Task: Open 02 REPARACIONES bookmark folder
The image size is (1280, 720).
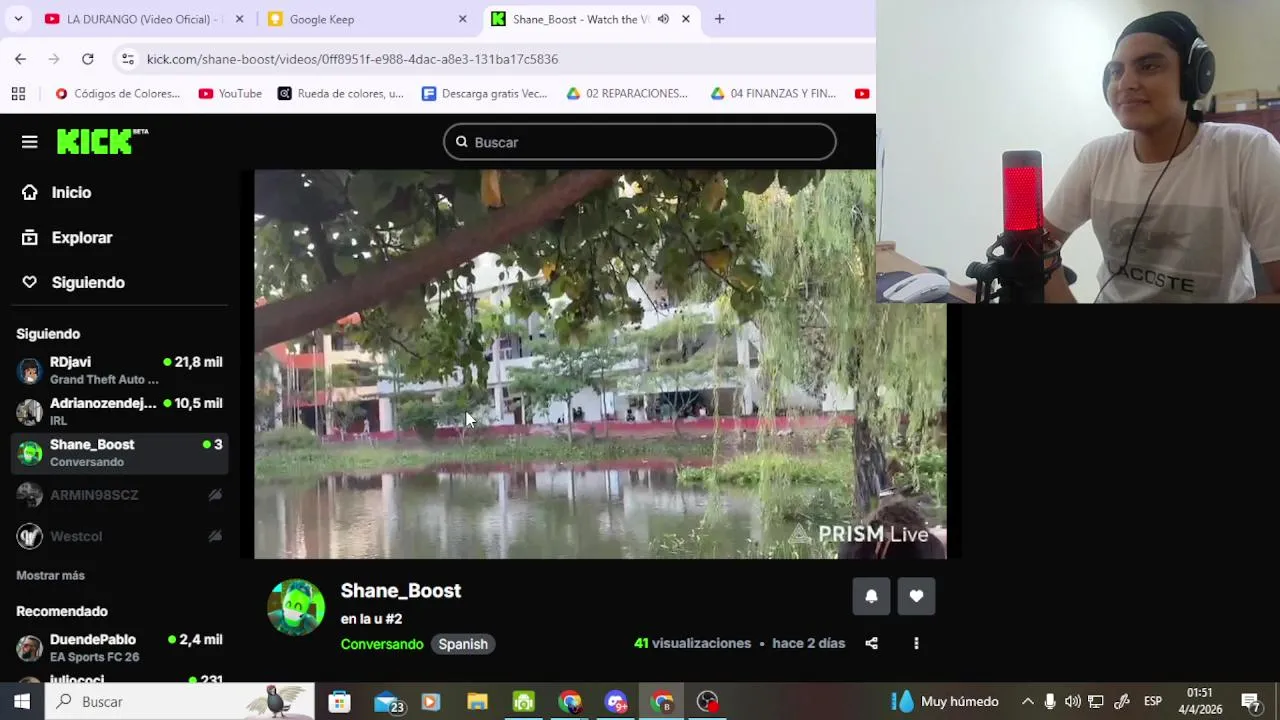Action: pyautogui.click(x=627, y=93)
